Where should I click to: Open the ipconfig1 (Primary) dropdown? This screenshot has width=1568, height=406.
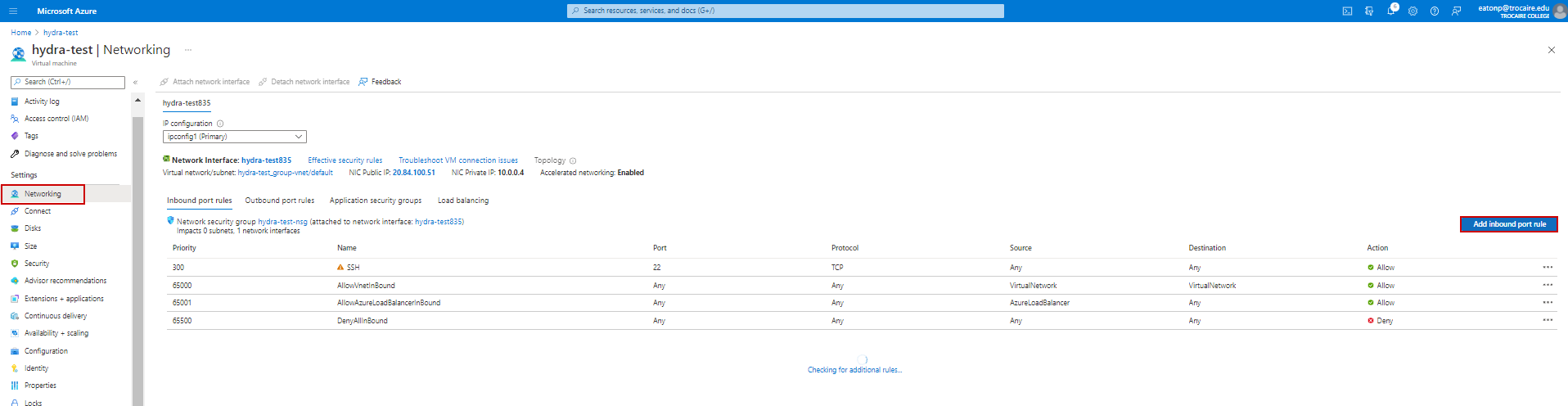(x=234, y=137)
